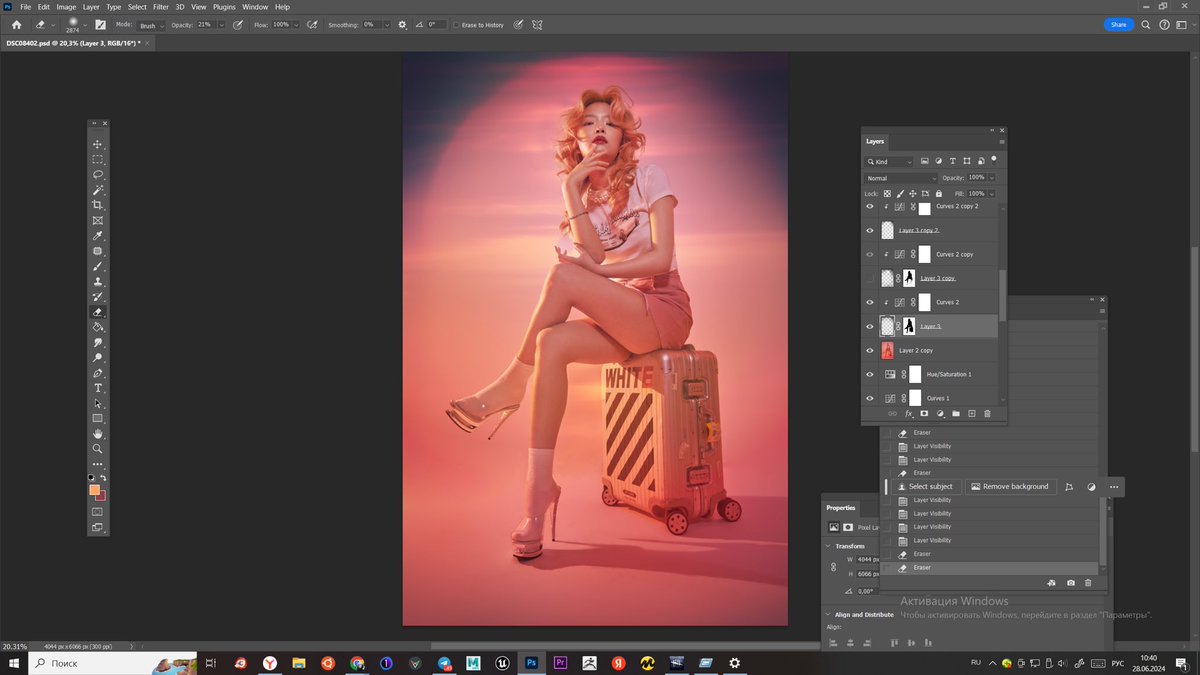
Task: Create new snapshot in History panel
Action: [1071, 582]
